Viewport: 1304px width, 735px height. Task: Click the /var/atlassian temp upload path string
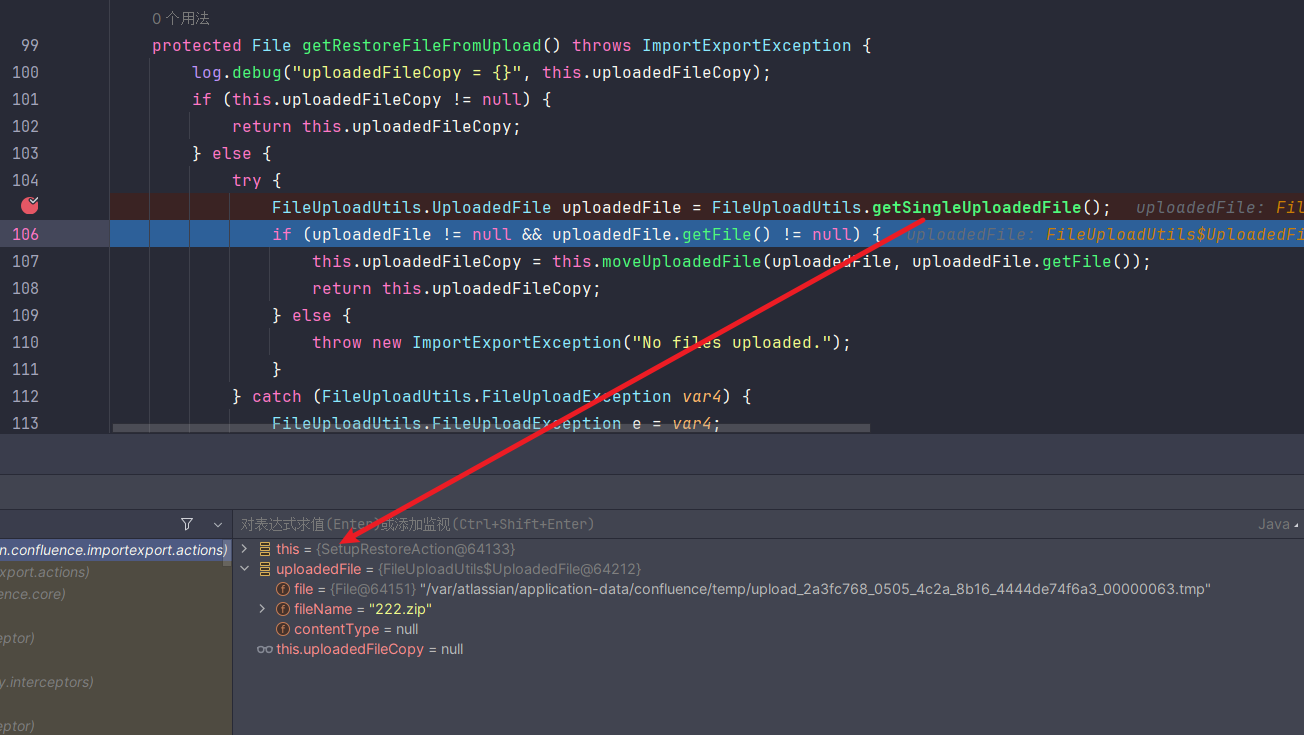pyautogui.click(x=815, y=589)
